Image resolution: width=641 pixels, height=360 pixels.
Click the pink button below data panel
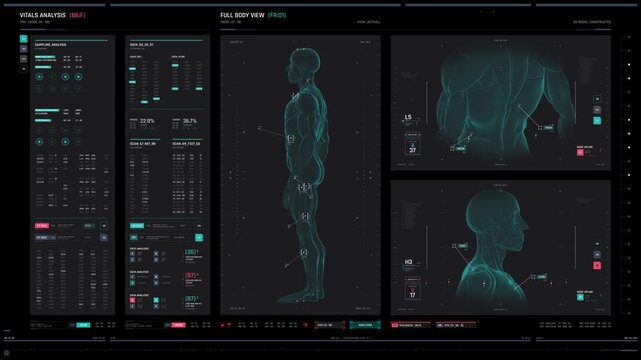pos(178,325)
